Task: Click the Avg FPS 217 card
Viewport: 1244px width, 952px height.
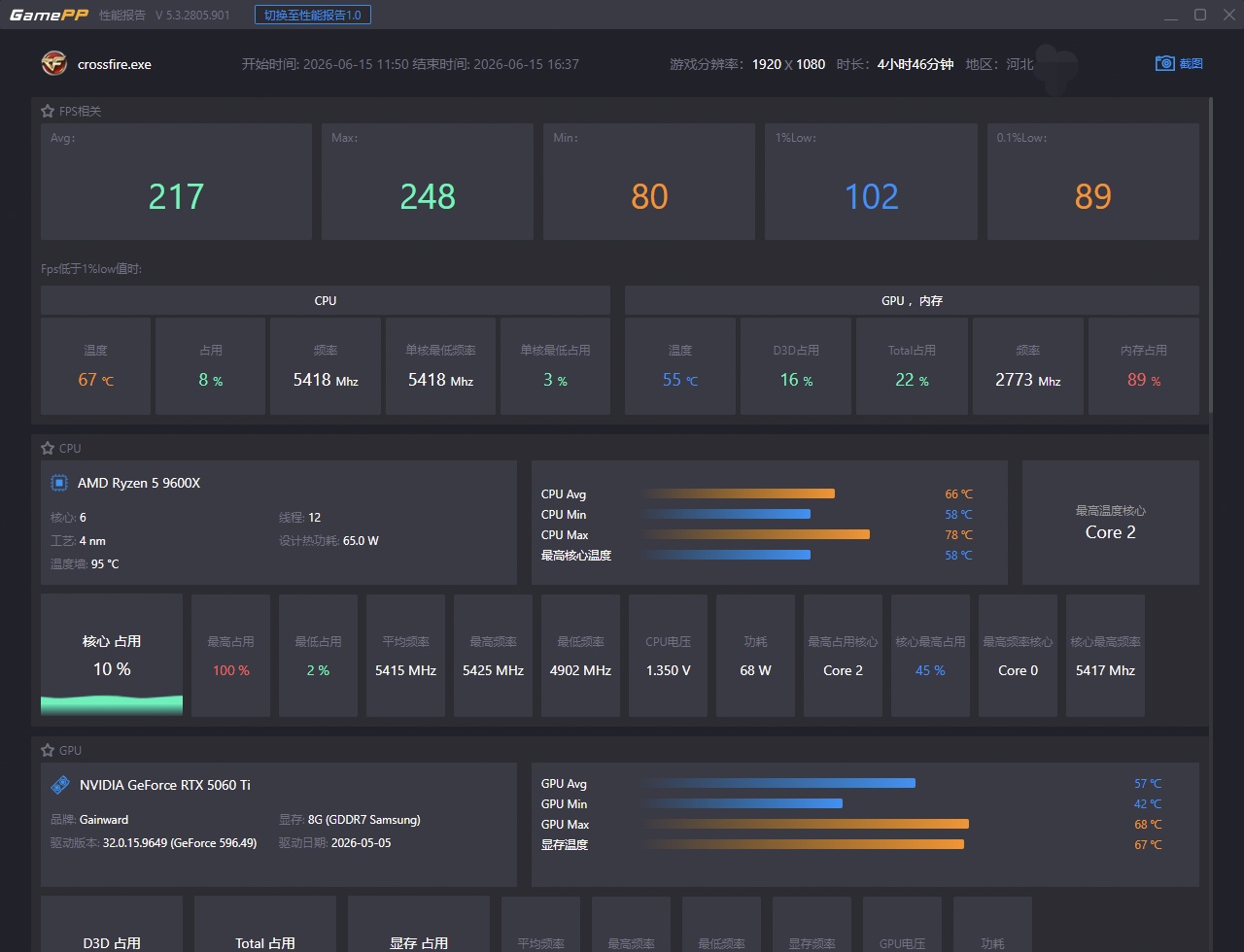Action: 176,182
